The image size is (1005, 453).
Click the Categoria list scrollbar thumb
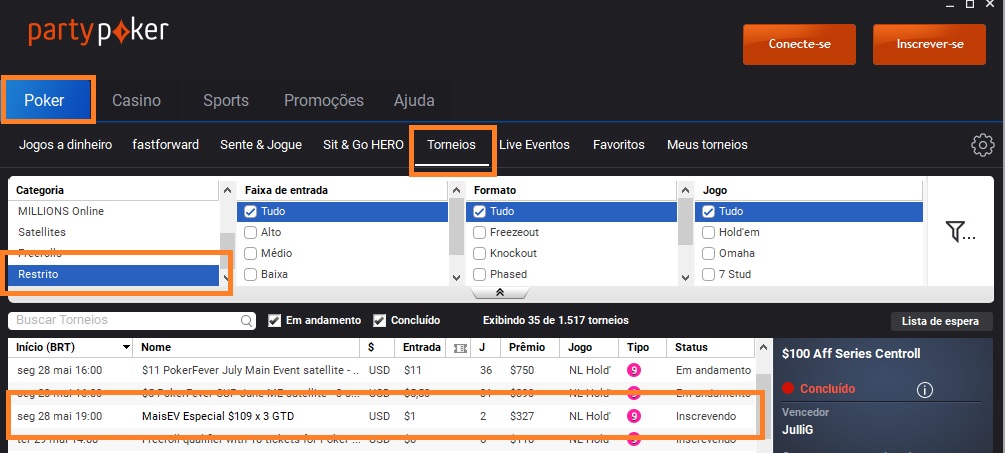click(227, 252)
